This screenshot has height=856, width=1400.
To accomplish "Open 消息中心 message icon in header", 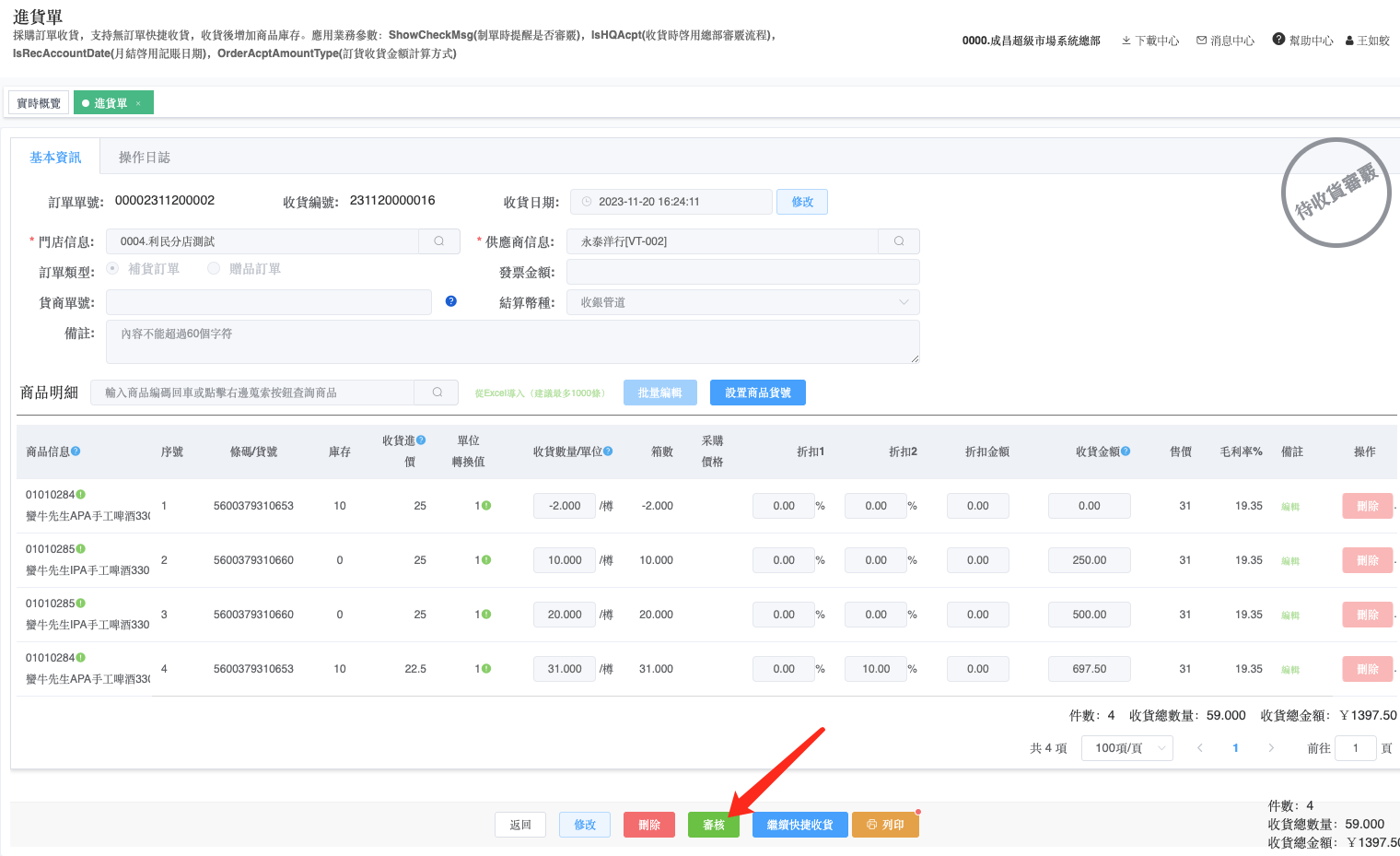I will click(x=1201, y=41).
